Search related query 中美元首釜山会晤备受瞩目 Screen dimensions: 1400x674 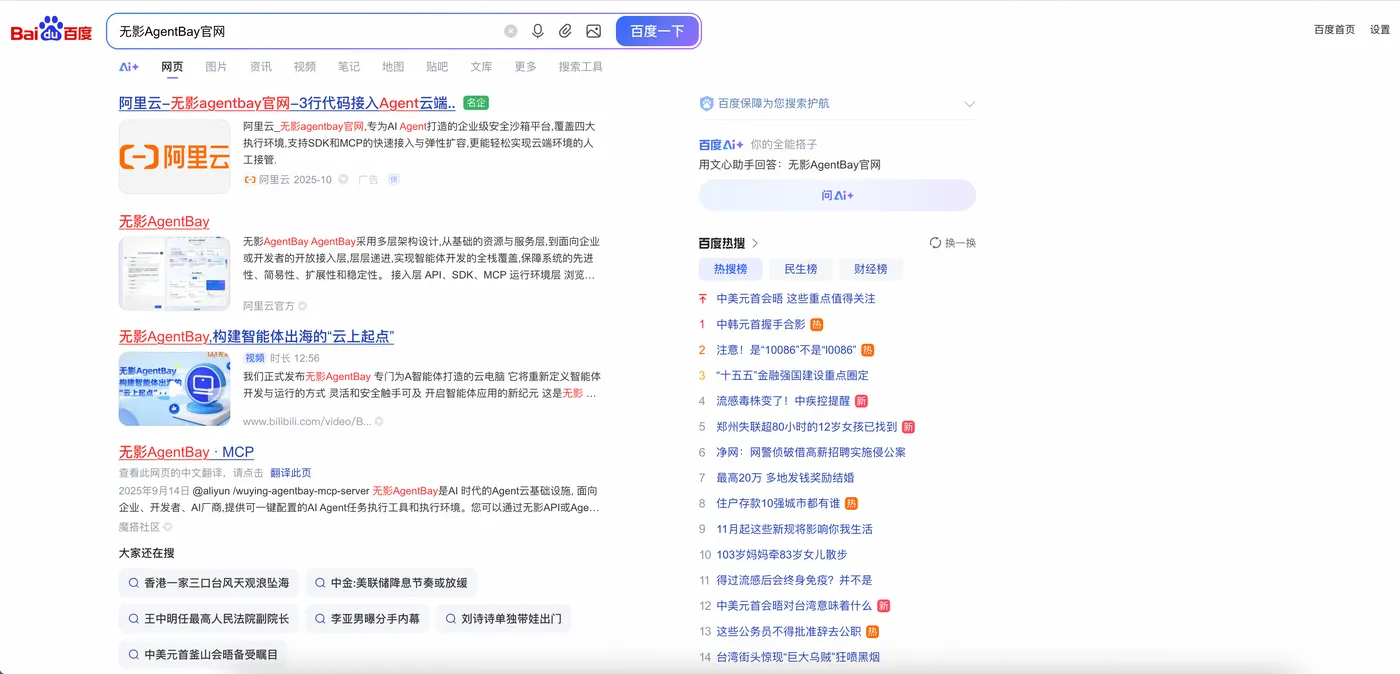point(203,655)
